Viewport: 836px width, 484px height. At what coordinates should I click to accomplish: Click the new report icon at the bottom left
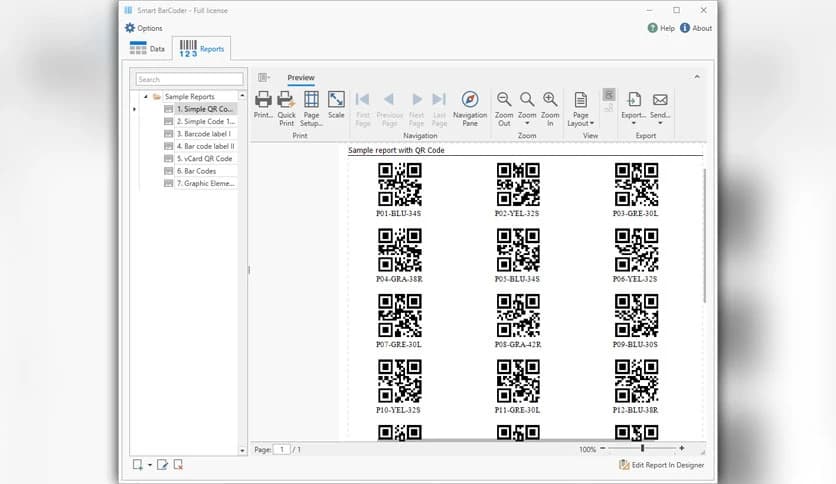point(138,465)
